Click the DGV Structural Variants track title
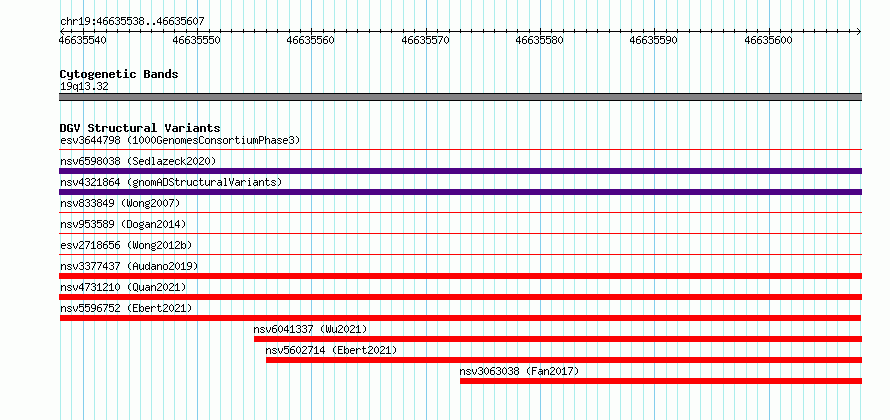This screenshot has height=420, width=890. [140, 128]
